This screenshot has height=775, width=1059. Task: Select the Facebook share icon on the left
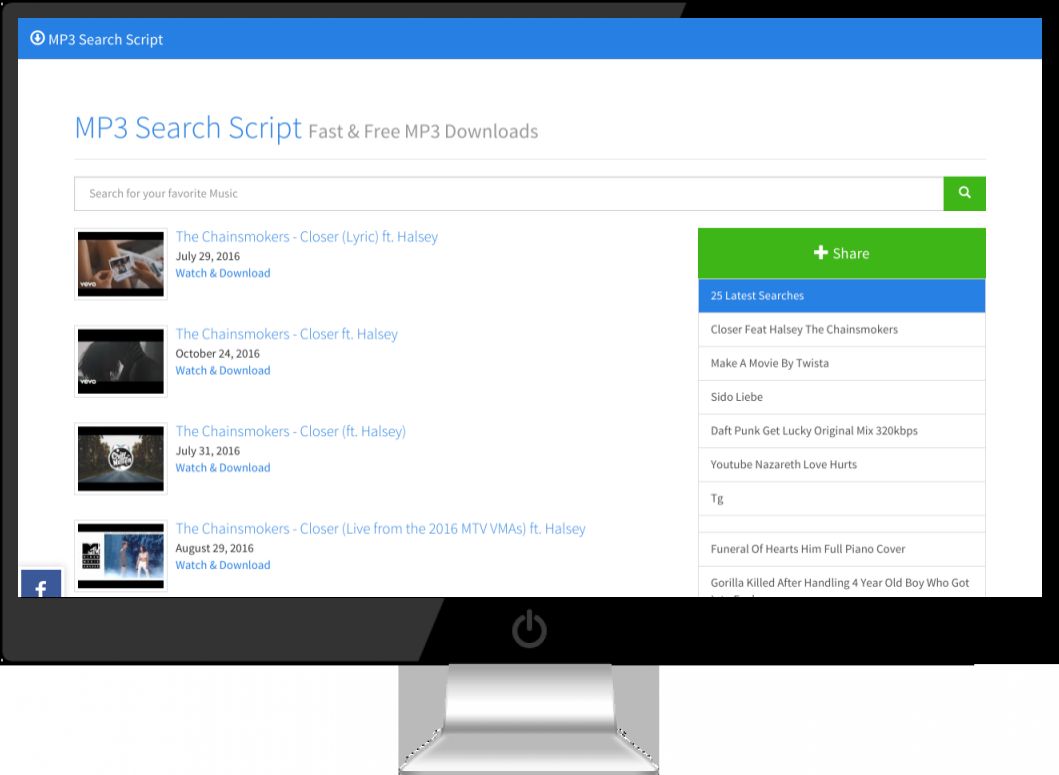[x=40, y=588]
